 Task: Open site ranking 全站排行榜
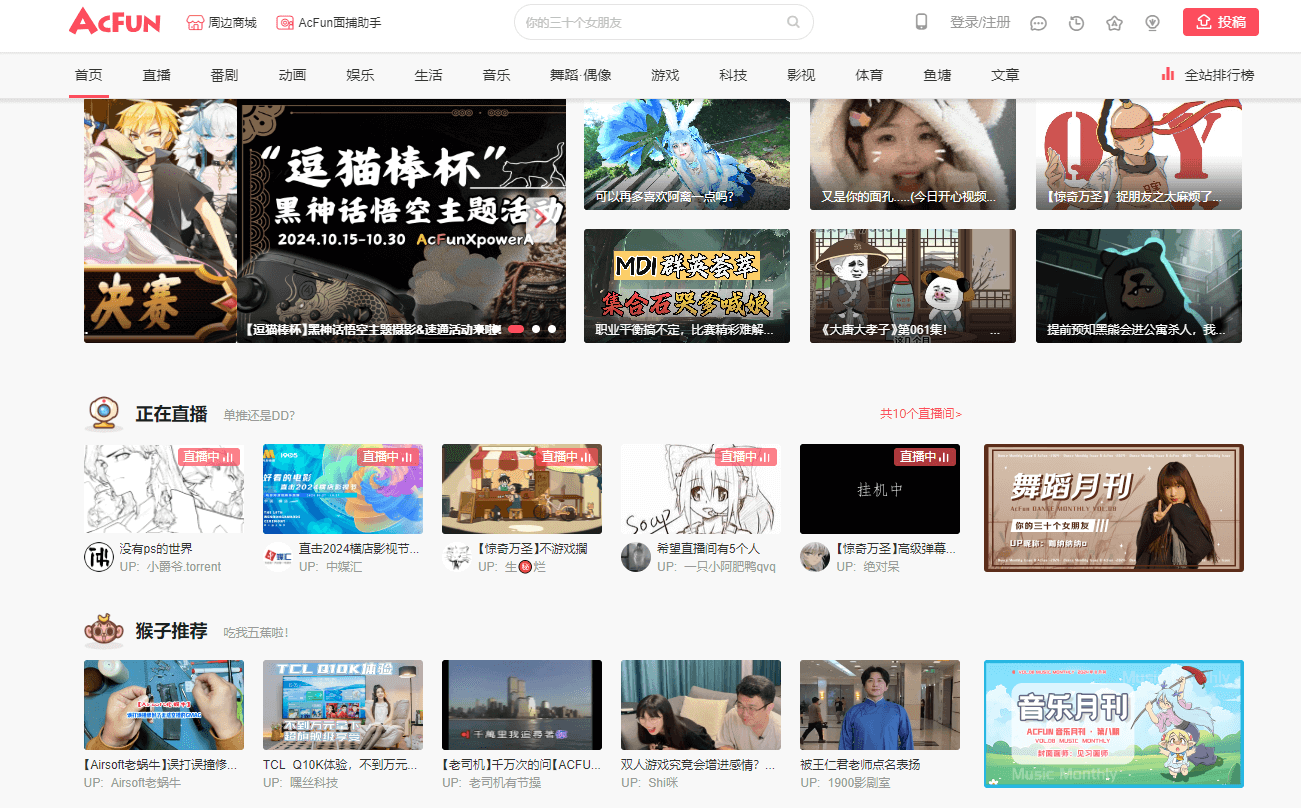point(1208,75)
